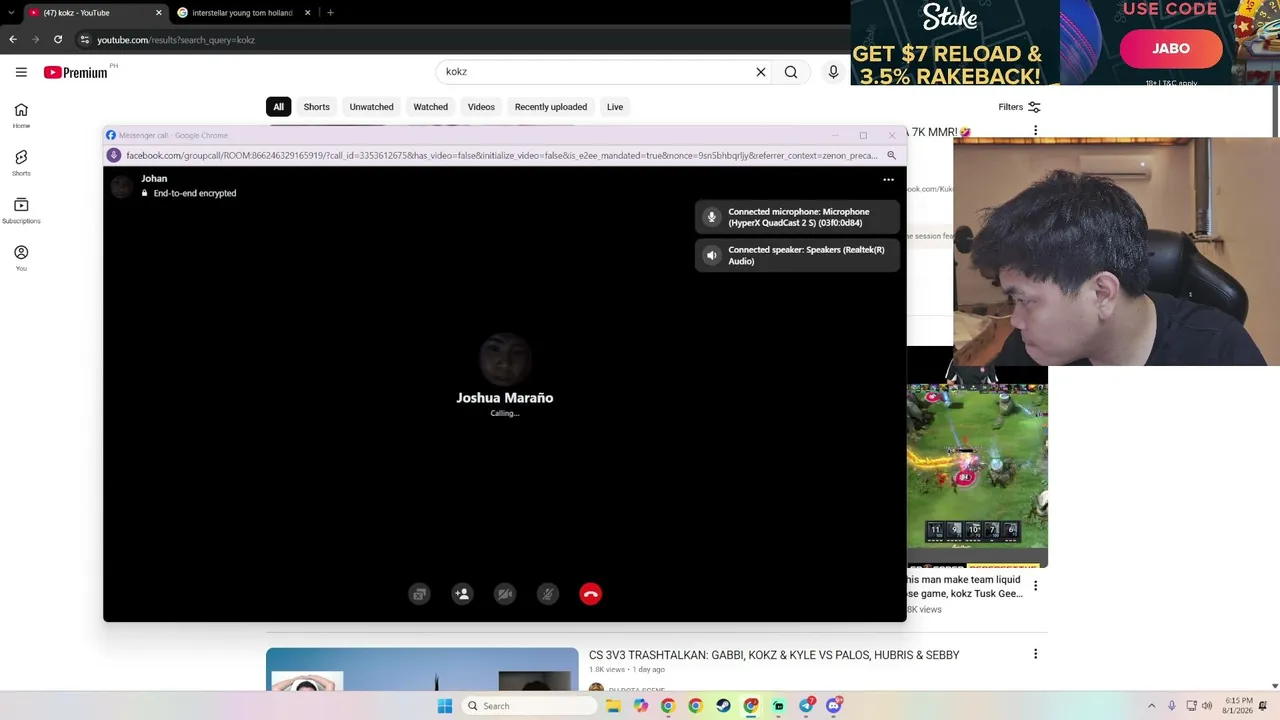
Task: Click the site info icon beside youtube.com URL
Action: tap(85, 40)
